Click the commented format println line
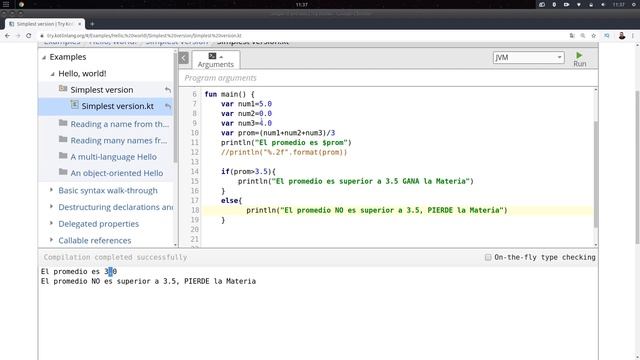The height and width of the screenshot is (360, 640). click(x=284, y=152)
